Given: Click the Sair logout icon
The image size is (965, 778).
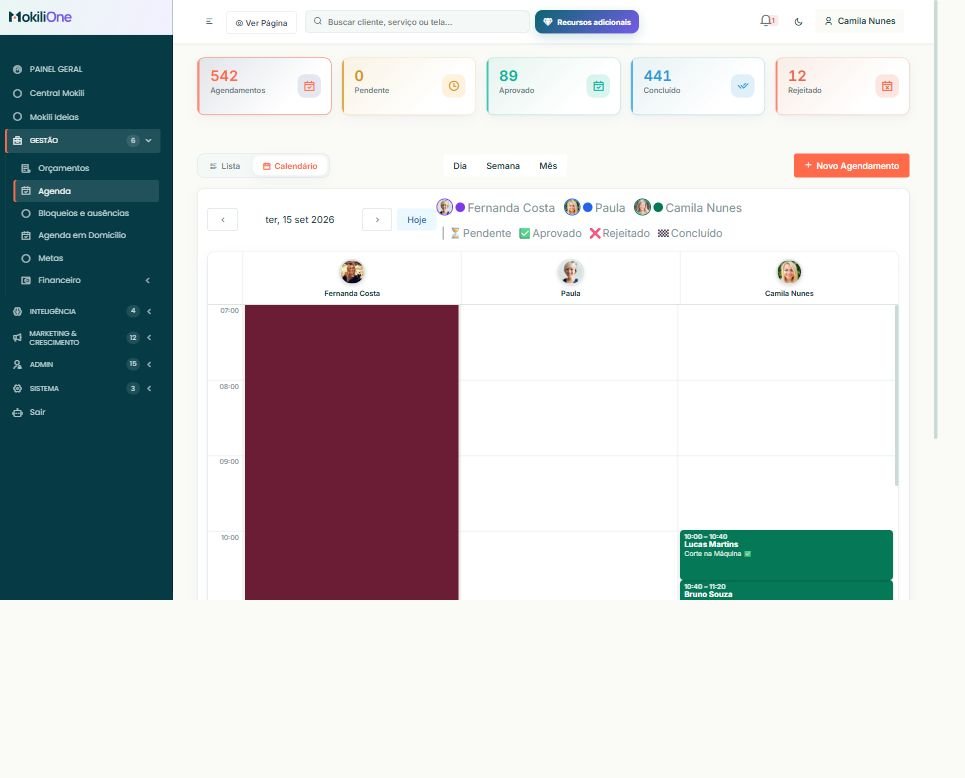Looking at the screenshot, I should click(x=17, y=412).
